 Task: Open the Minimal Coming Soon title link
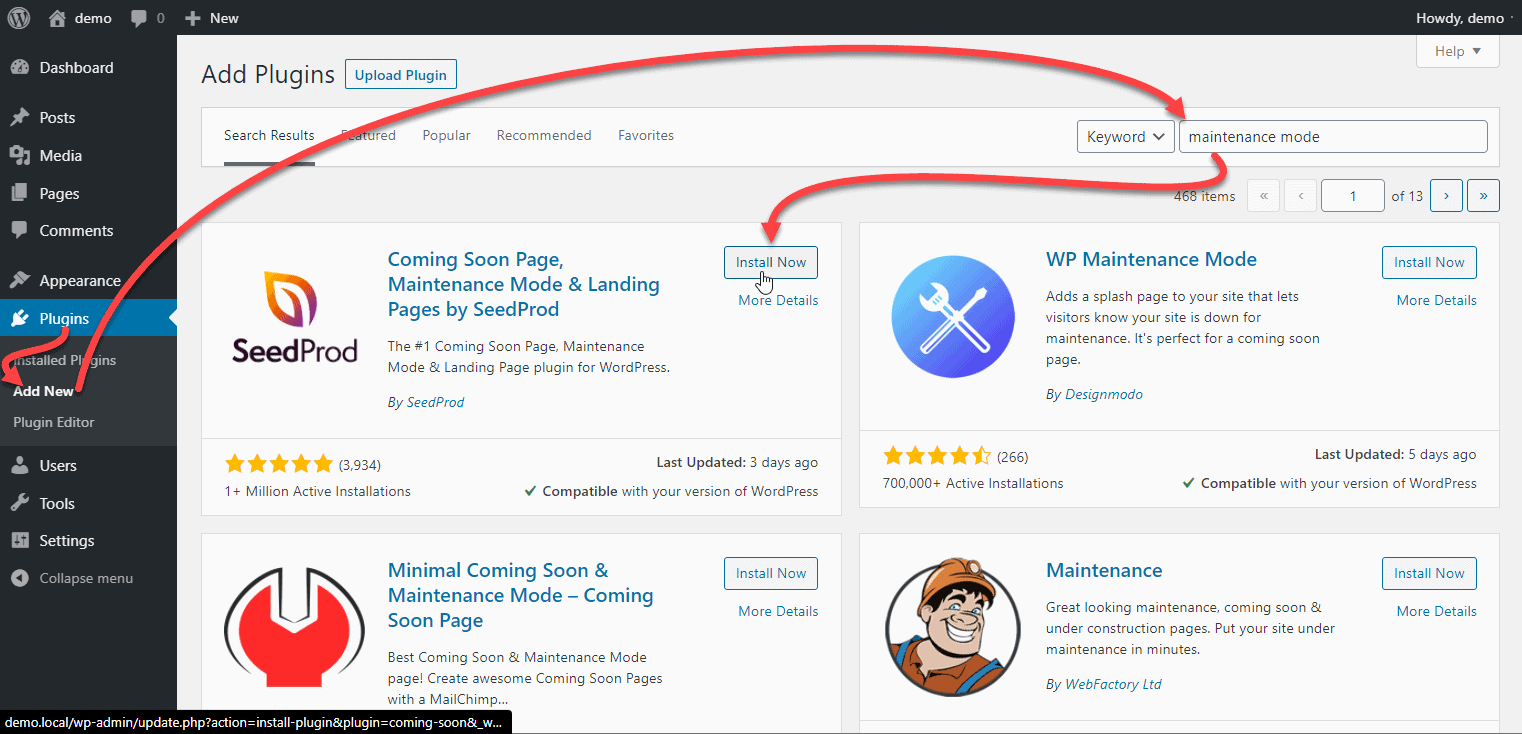tap(521, 596)
